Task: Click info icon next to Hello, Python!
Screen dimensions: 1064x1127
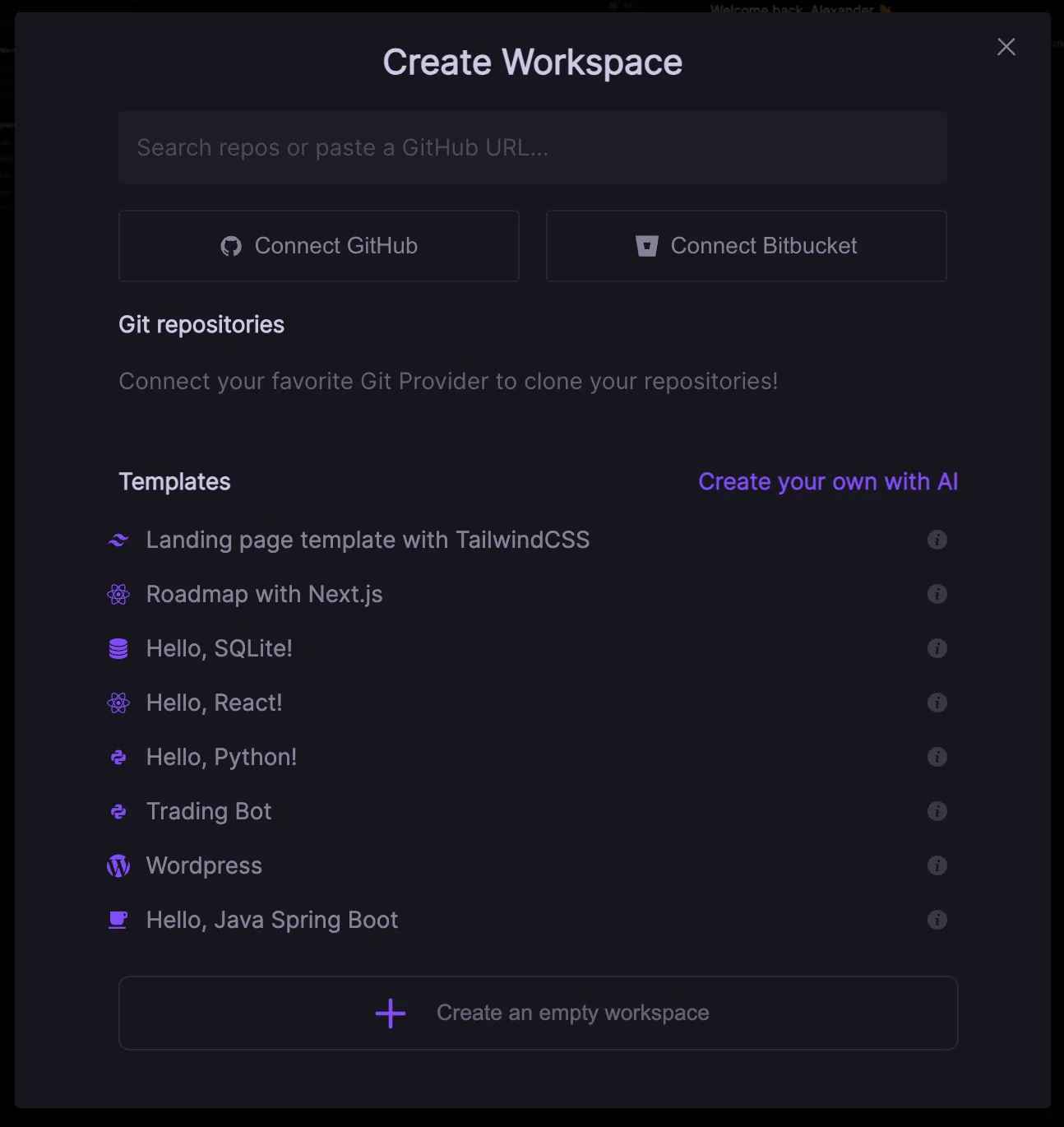Action: [937, 757]
